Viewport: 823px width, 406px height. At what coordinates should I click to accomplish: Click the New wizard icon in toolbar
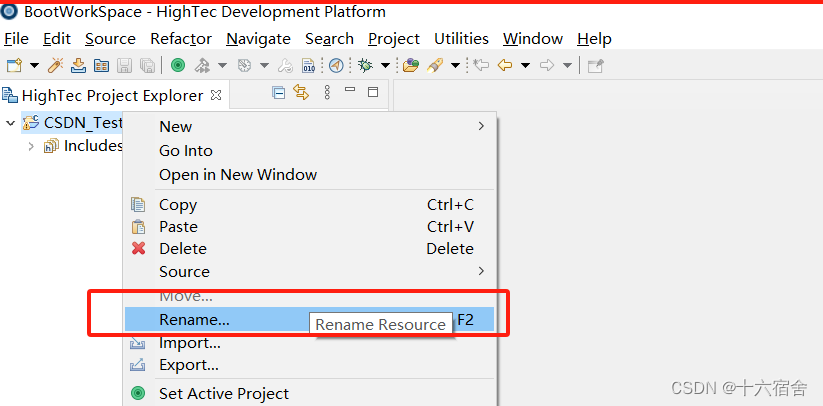click(x=14, y=66)
